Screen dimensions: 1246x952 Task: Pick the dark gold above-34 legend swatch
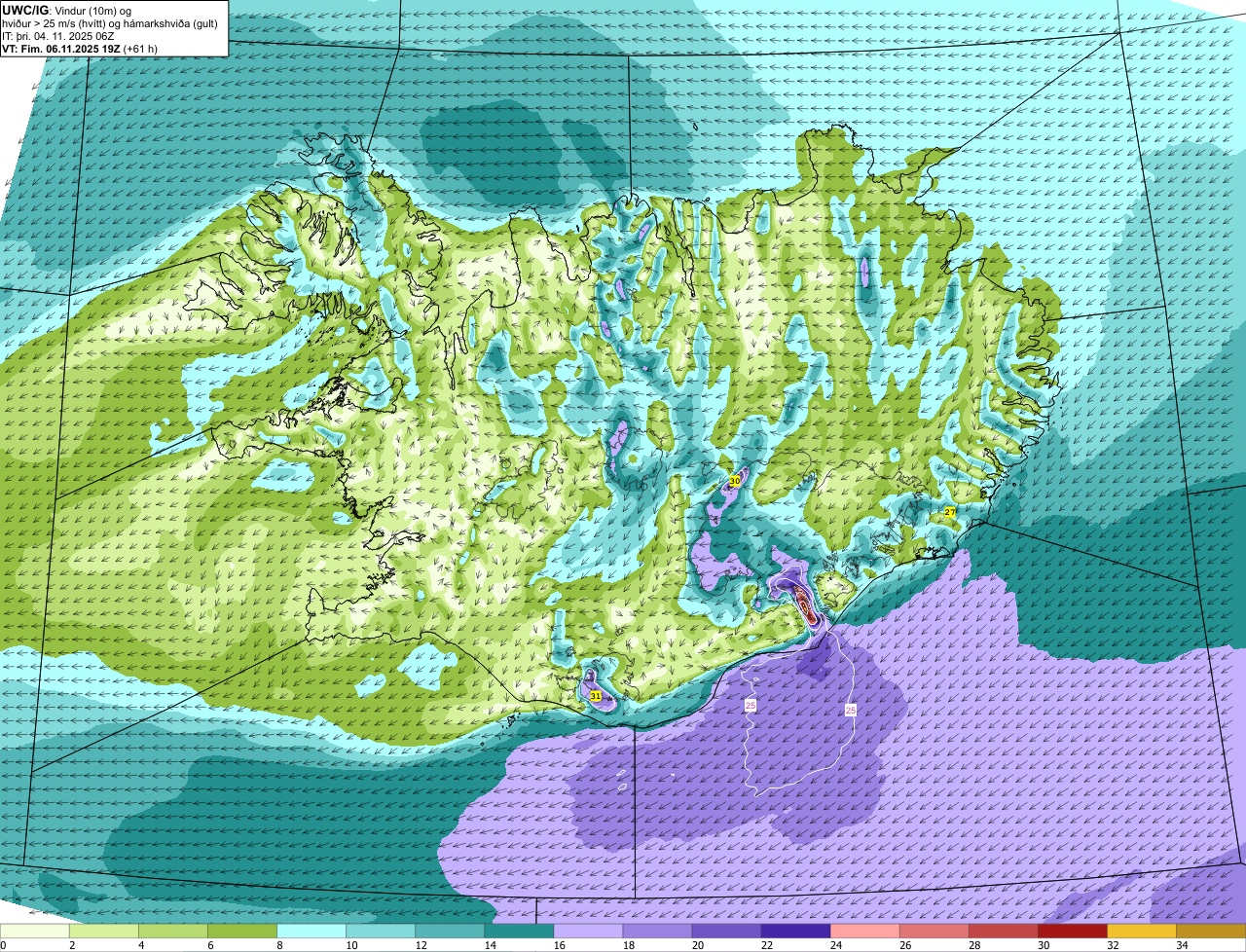(x=1210, y=932)
